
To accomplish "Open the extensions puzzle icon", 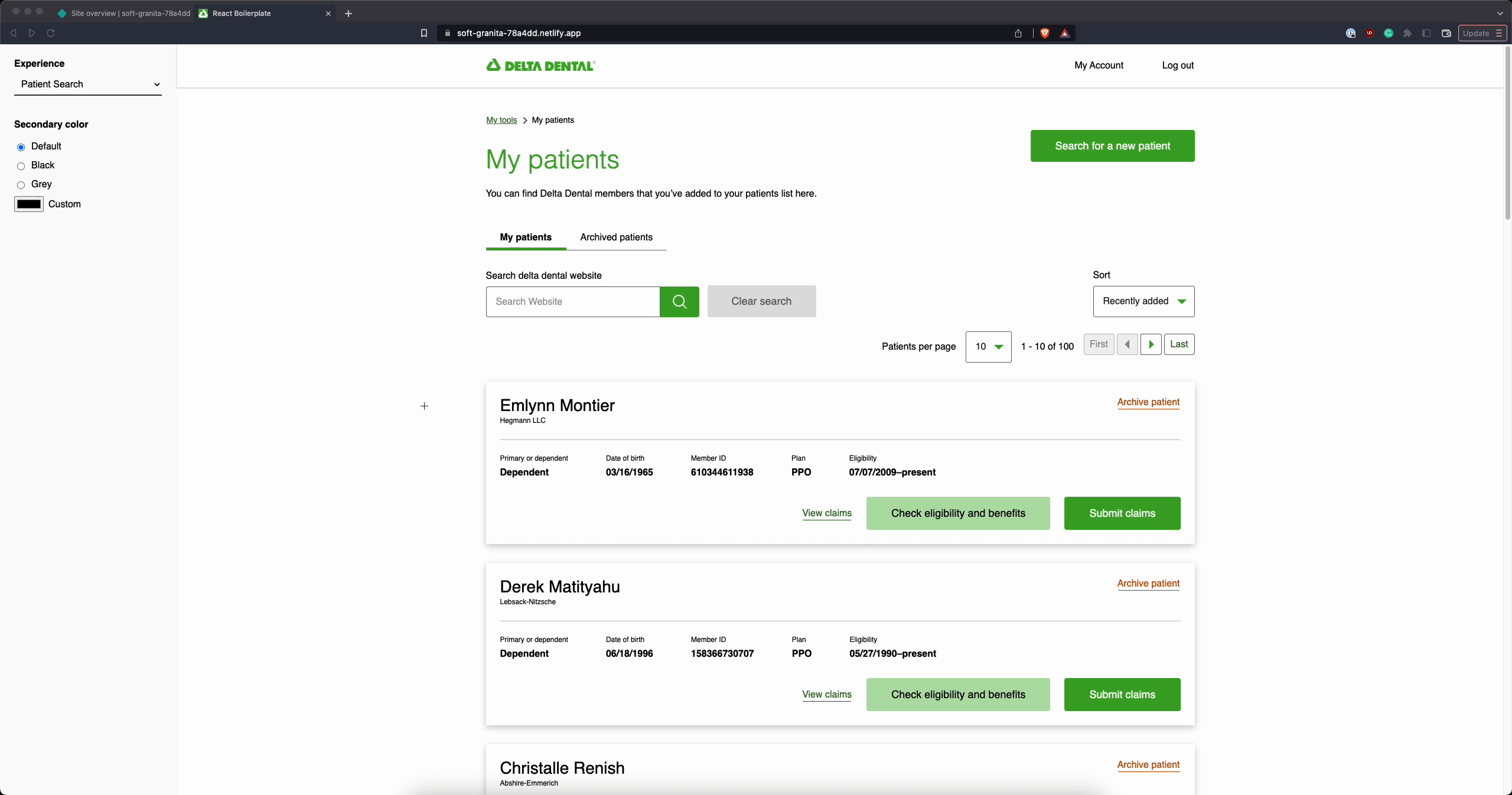I will (1407, 33).
